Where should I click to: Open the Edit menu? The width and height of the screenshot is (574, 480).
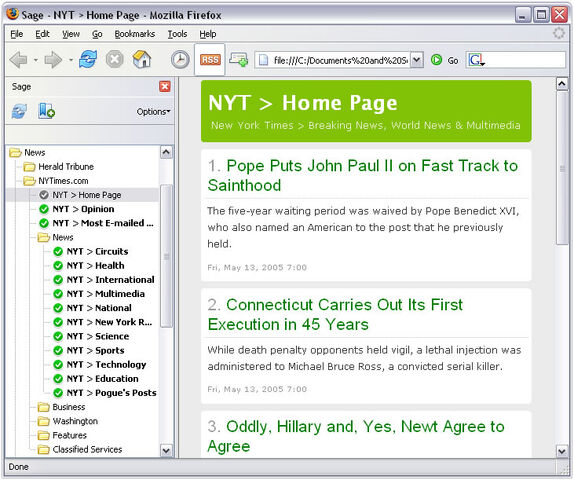coord(42,34)
